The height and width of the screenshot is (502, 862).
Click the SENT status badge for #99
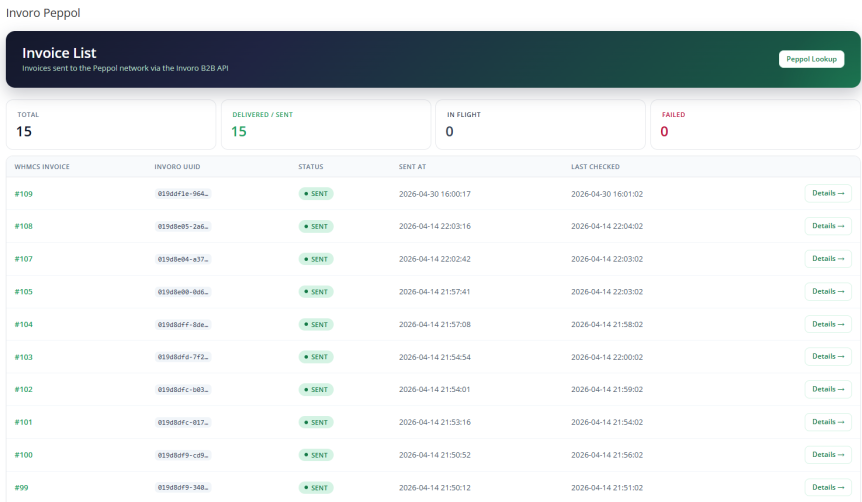tap(316, 488)
